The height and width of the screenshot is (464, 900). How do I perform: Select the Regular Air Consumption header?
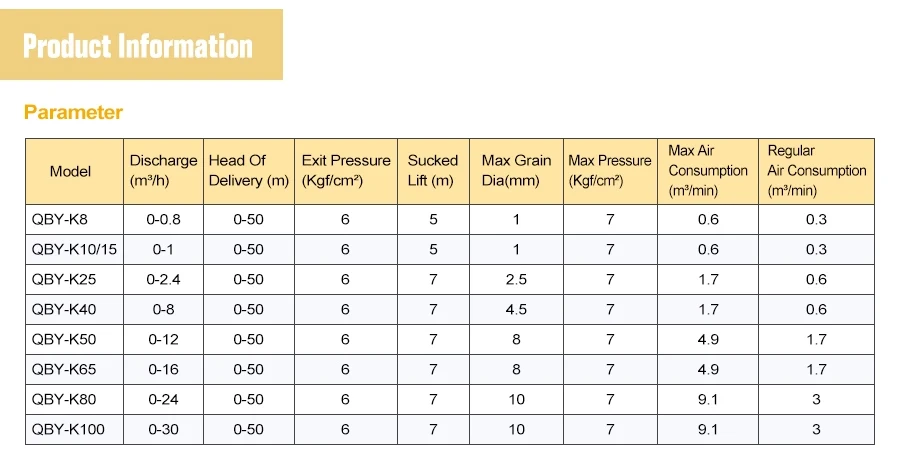tap(817, 171)
